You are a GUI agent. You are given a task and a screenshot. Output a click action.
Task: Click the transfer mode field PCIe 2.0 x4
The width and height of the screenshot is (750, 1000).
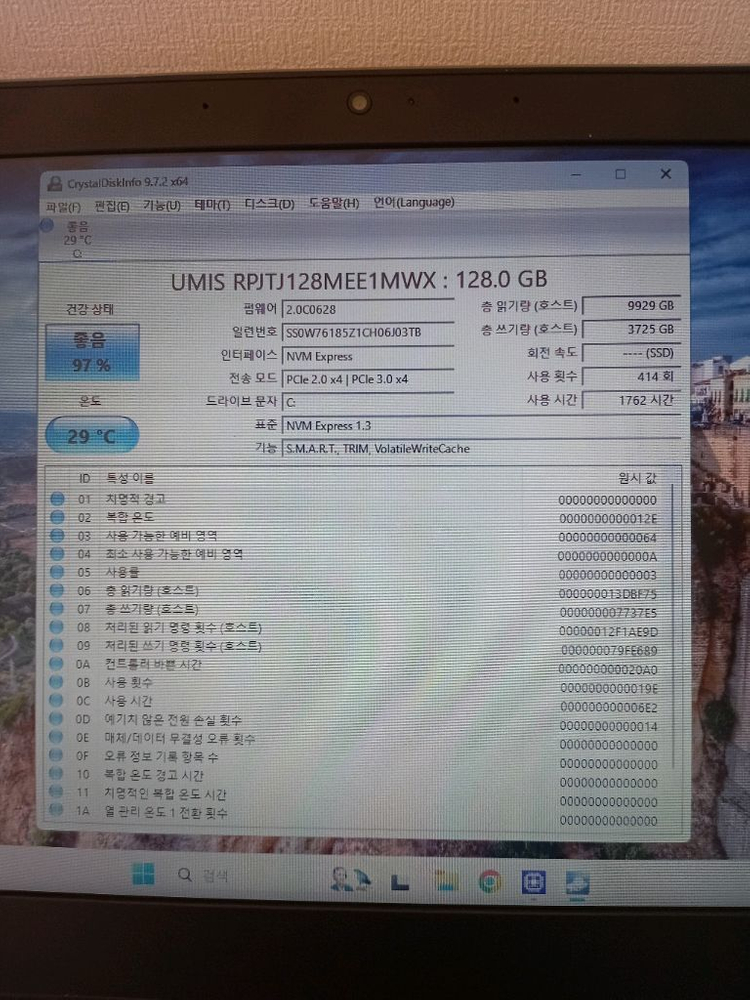click(367, 379)
